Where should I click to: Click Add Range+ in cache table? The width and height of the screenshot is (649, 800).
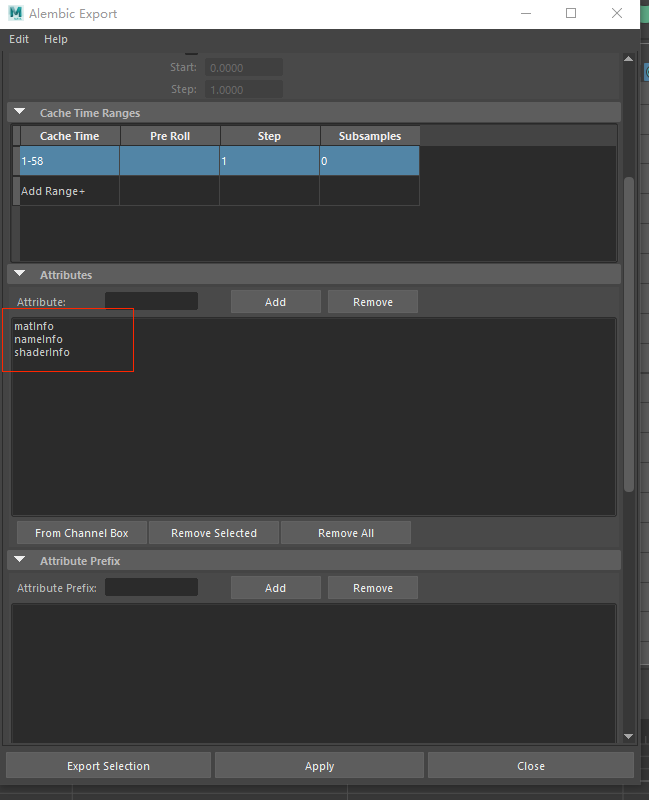[x=53, y=191]
